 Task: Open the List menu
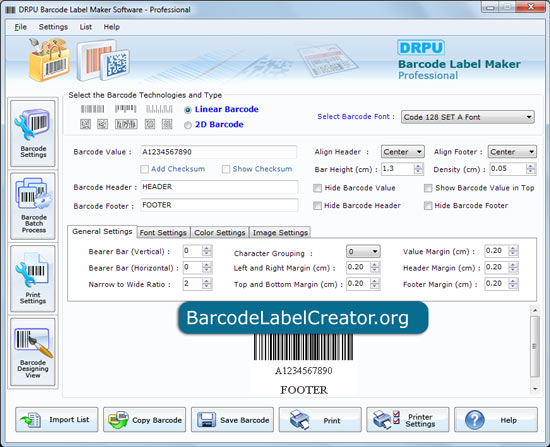(86, 27)
